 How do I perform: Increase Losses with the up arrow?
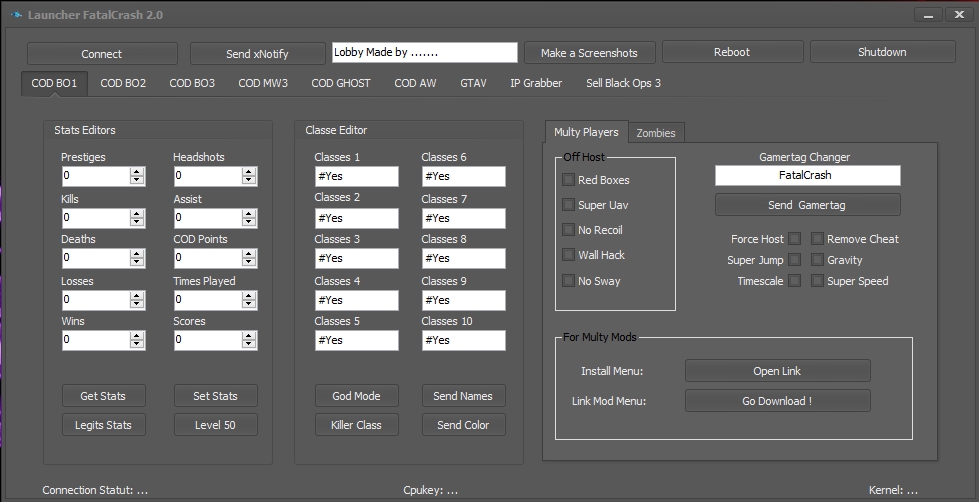137,296
